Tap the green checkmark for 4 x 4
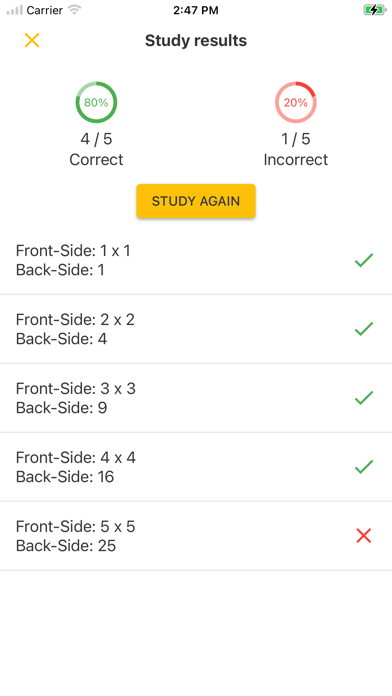Viewport: 392px width, 696px height. coord(364,467)
